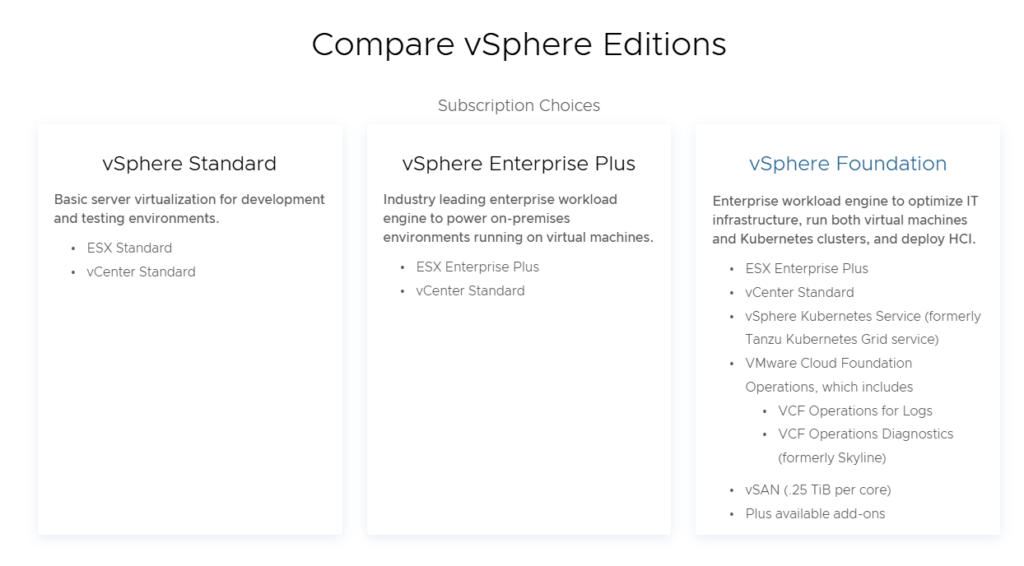Screen dimensions: 1024x566
Task: Click the Compare vSphere Editions title
Action: [x=519, y=44]
